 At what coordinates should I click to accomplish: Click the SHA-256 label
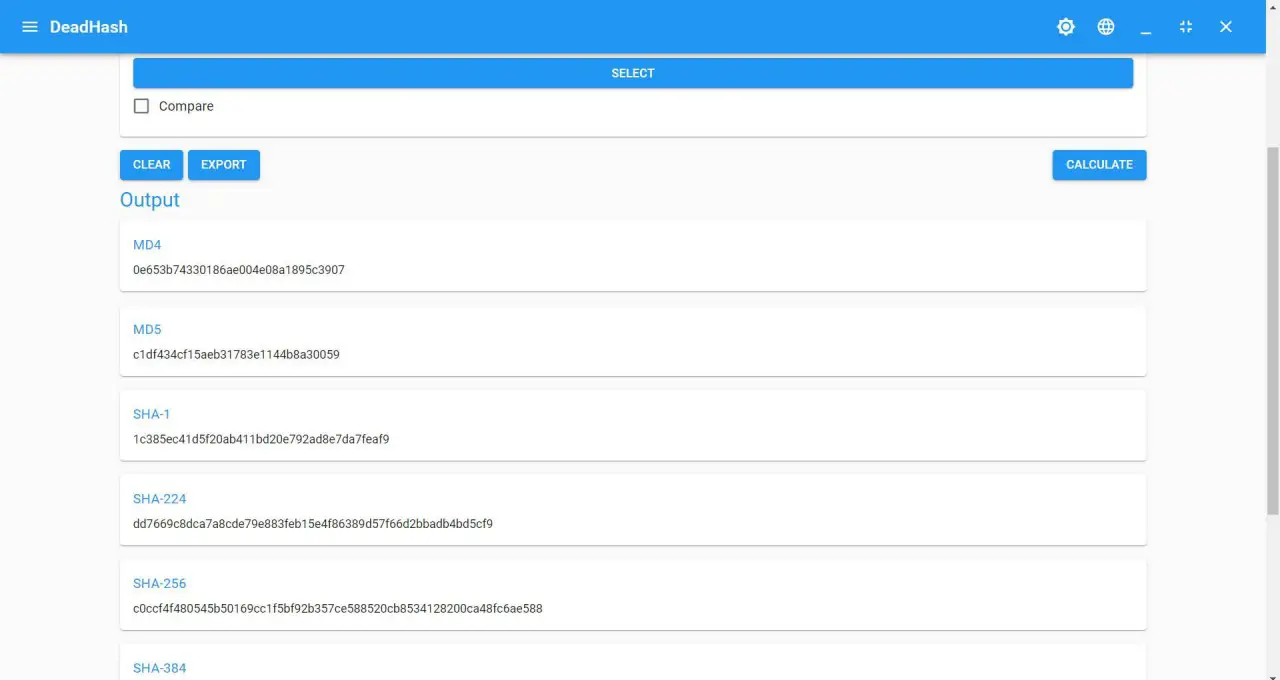tap(160, 583)
